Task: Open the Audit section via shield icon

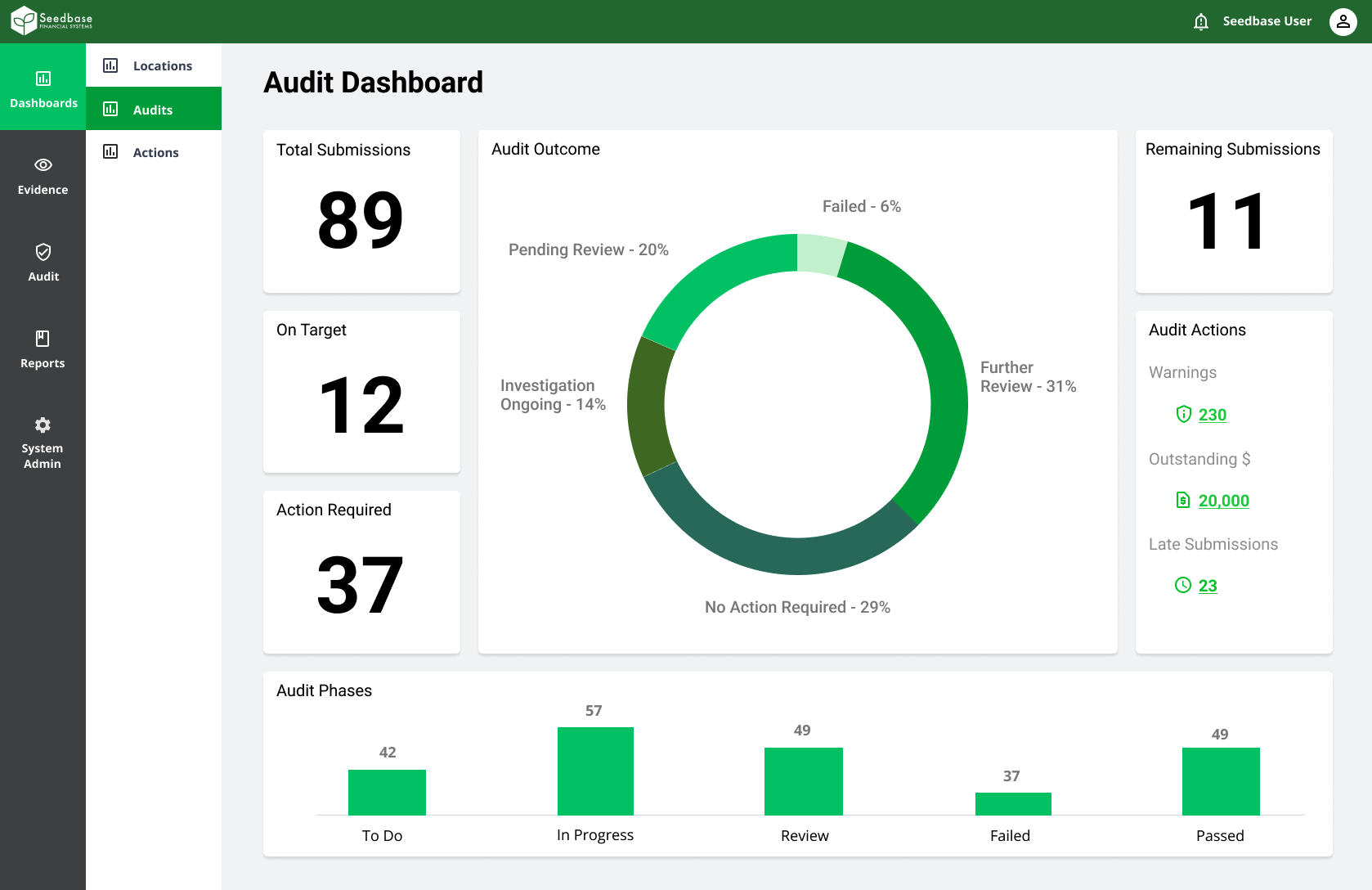Action: coord(43,262)
